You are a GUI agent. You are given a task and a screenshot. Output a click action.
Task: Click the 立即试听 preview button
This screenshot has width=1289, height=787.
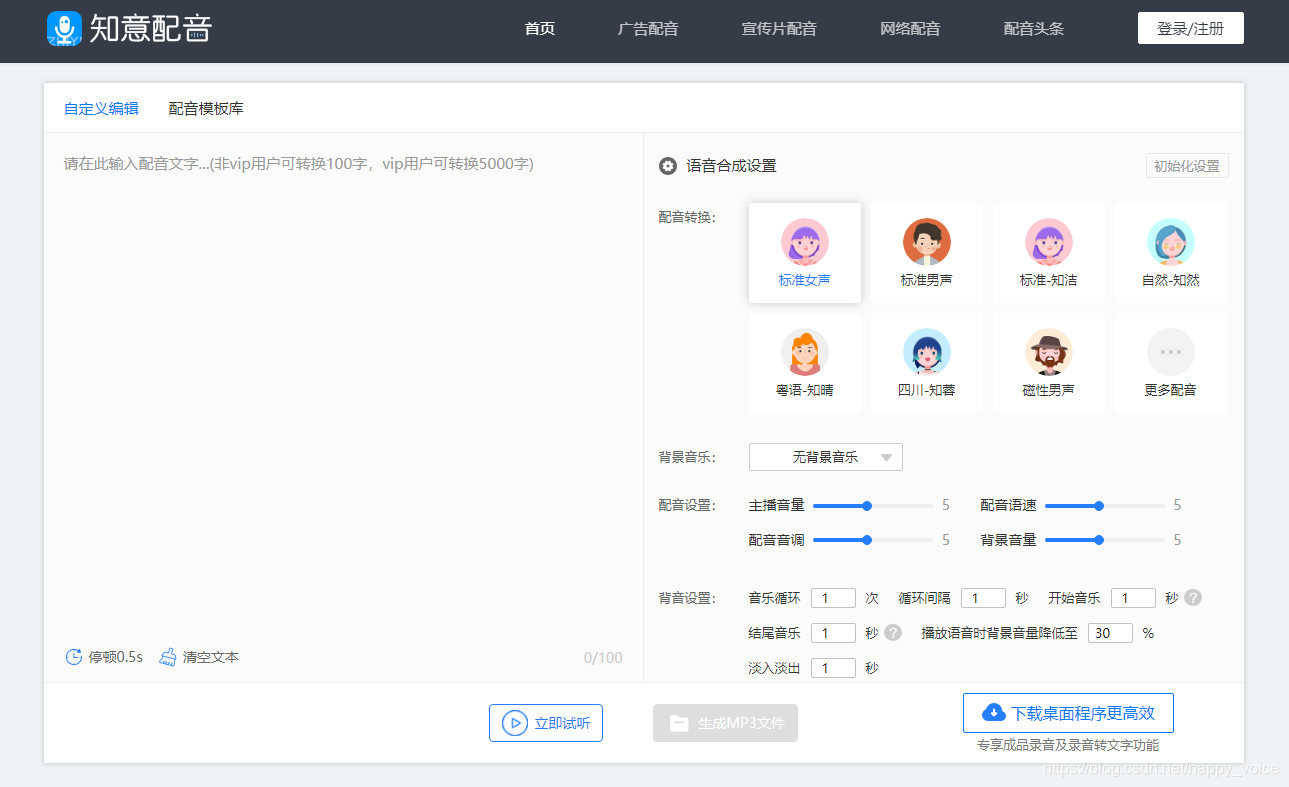point(545,722)
